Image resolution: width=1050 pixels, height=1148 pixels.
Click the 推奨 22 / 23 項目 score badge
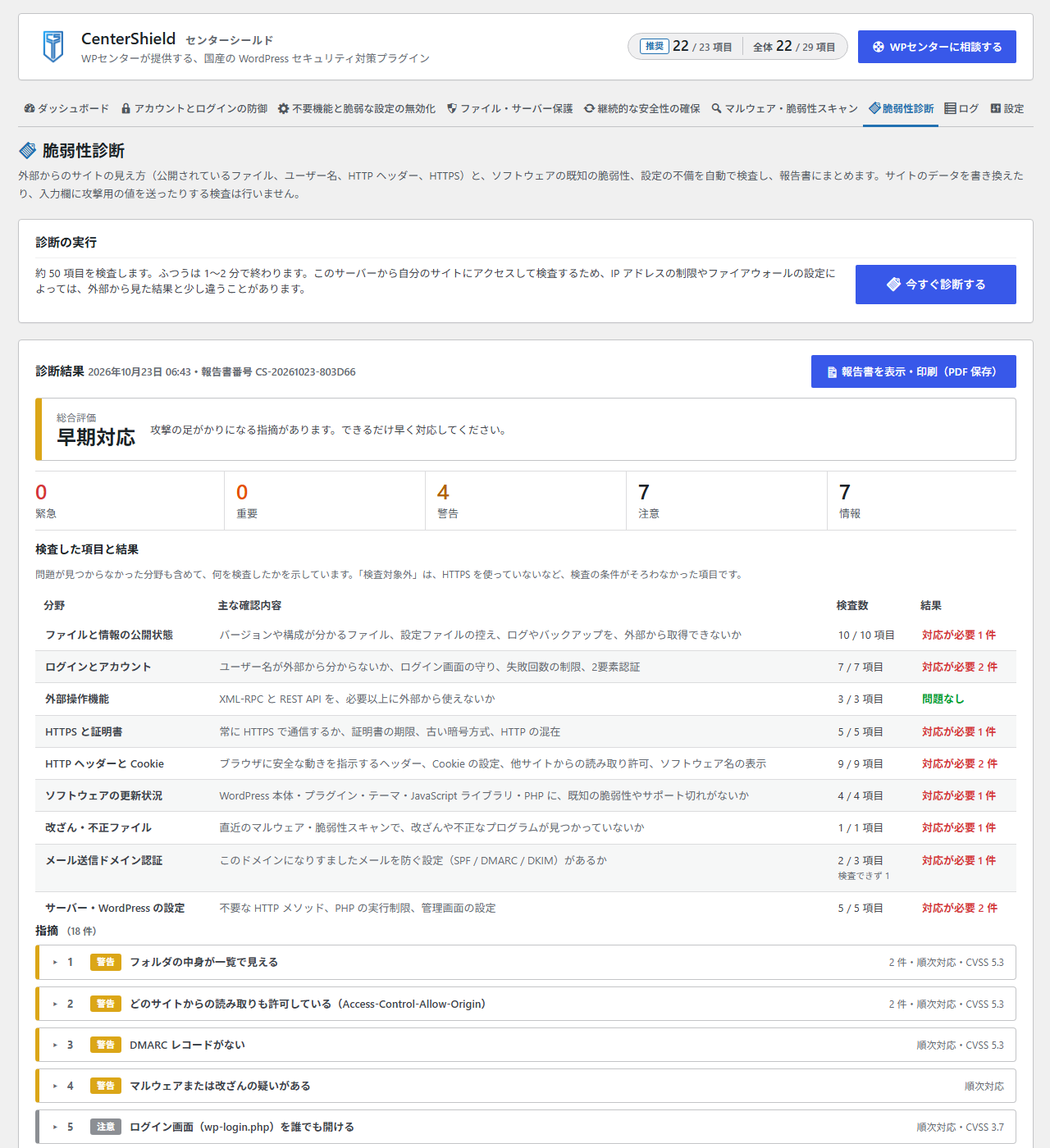[x=686, y=47]
